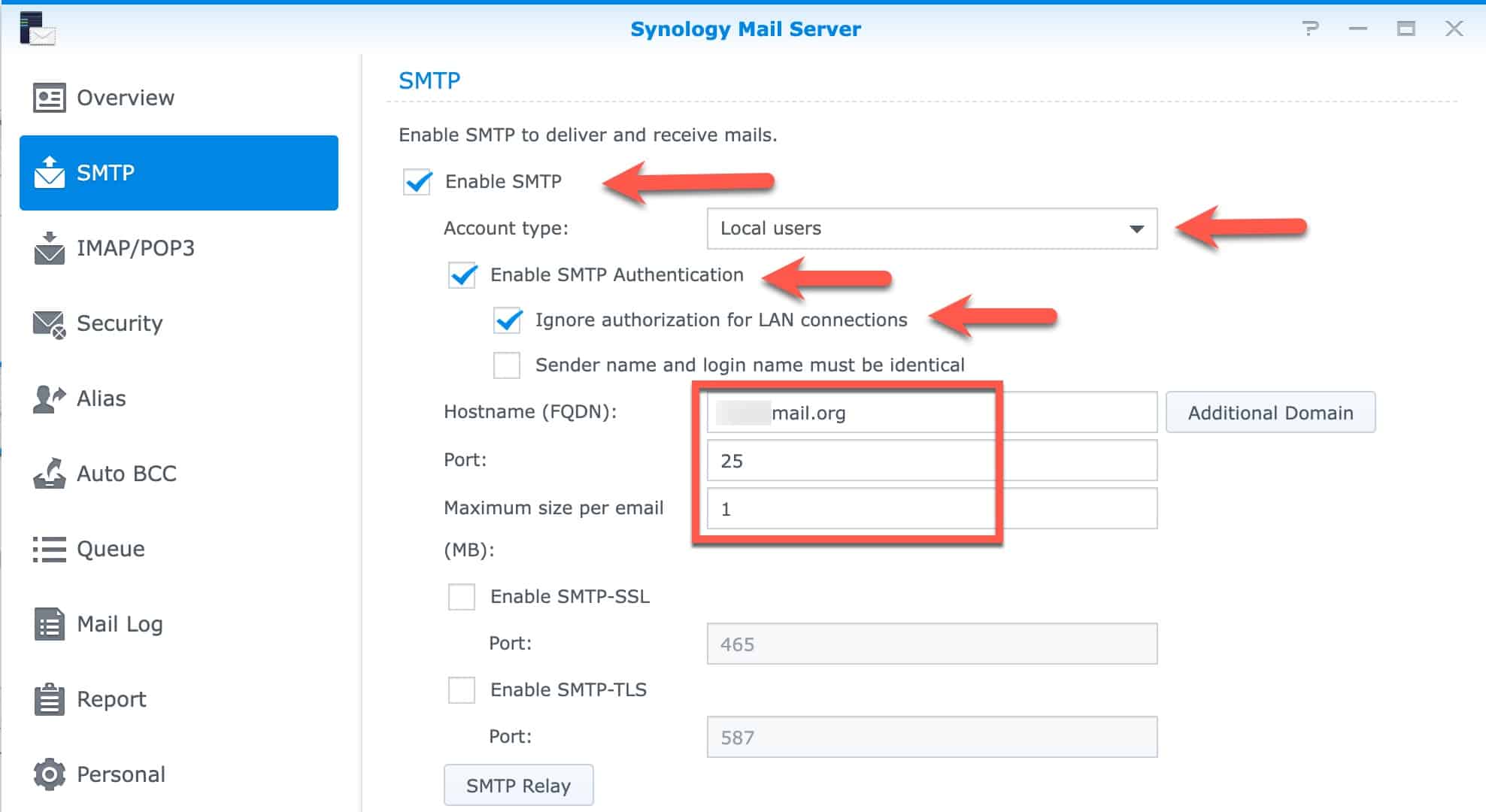Select the SMTP menu item

[x=179, y=173]
